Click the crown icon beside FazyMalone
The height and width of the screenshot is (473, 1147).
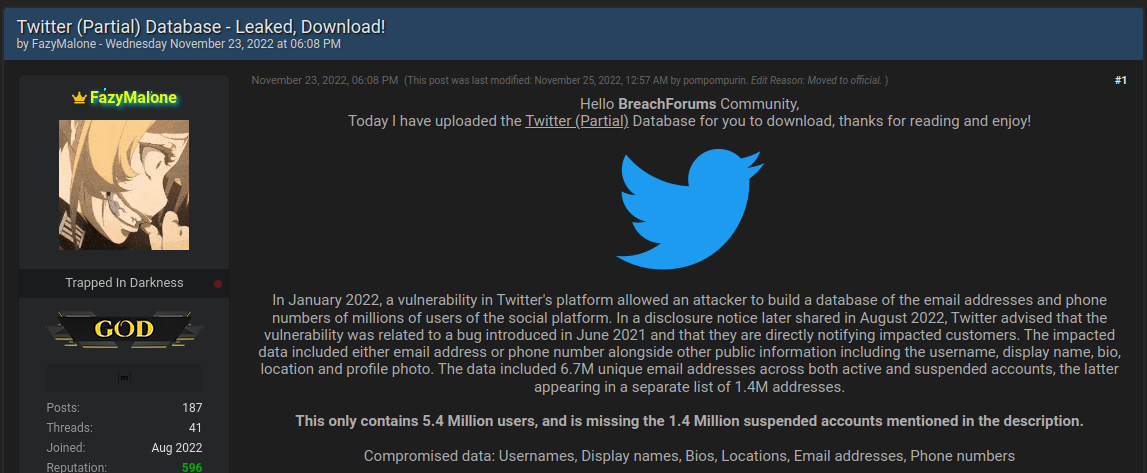tap(80, 98)
